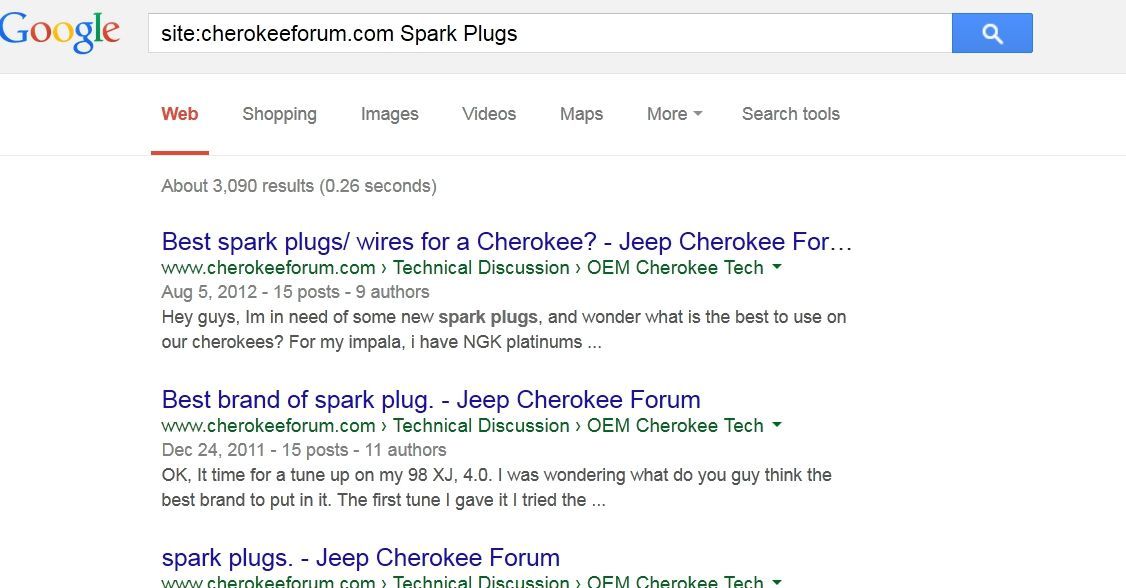
Task: Click 'Technical Discussion' breadcrumb in the second result
Action: (481, 426)
